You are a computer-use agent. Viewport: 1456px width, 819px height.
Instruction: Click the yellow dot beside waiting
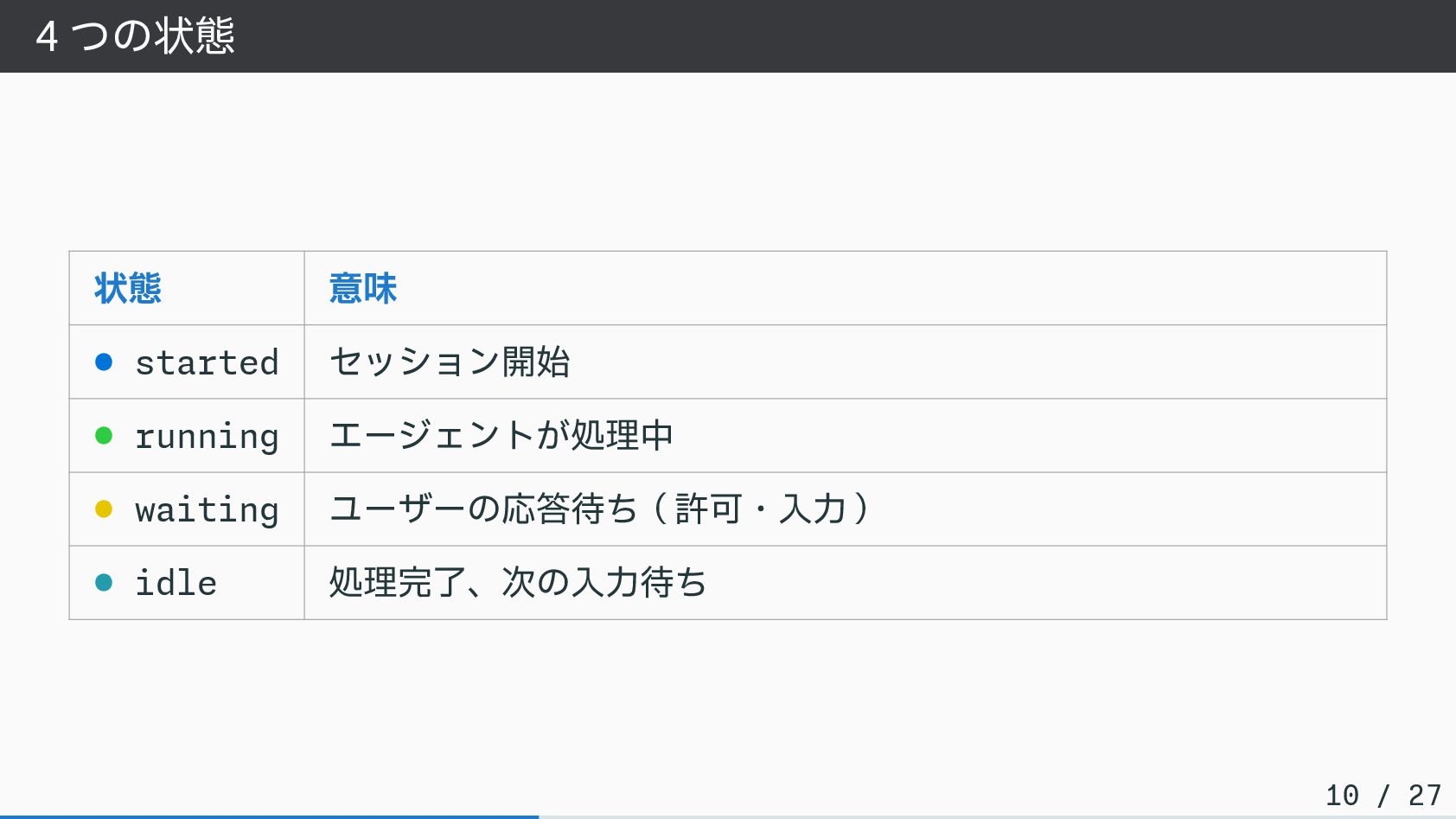point(104,509)
